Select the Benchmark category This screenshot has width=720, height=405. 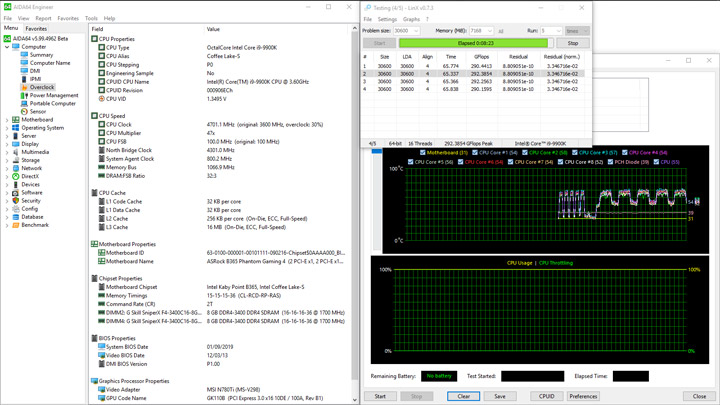[34, 225]
